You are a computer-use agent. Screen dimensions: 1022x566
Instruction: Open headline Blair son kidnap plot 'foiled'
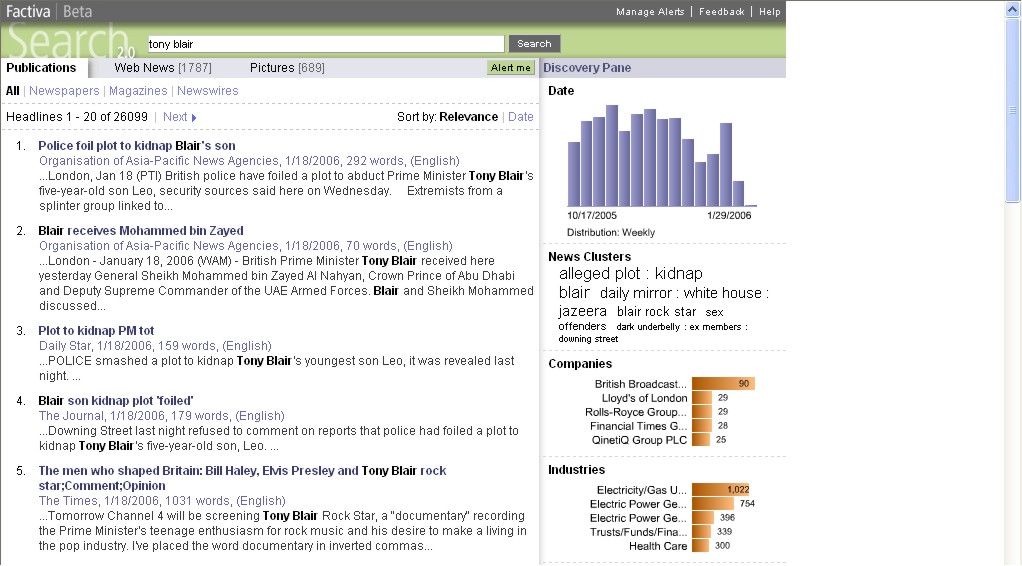click(x=116, y=401)
